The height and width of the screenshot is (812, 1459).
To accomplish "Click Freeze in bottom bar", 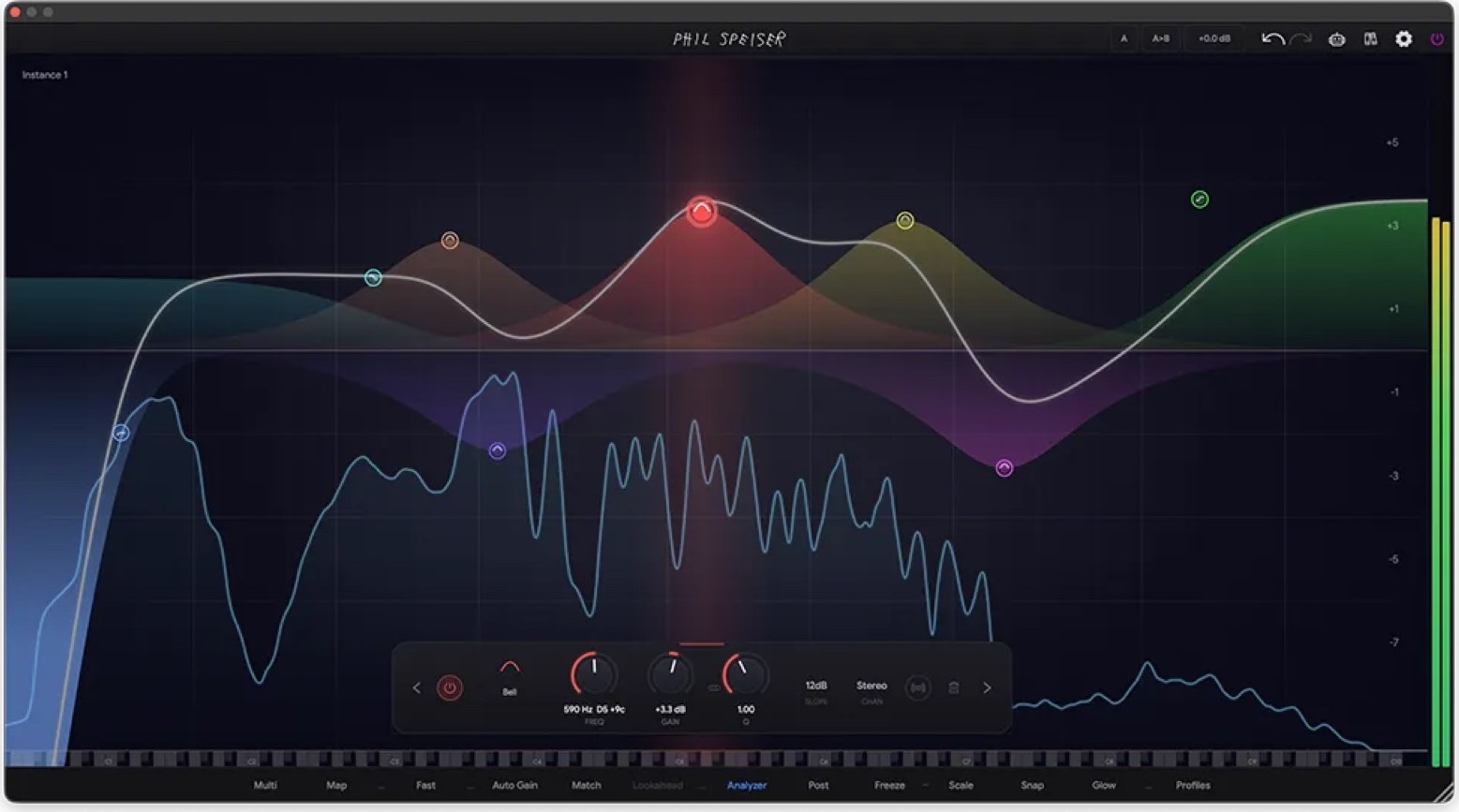I will tap(889, 785).
